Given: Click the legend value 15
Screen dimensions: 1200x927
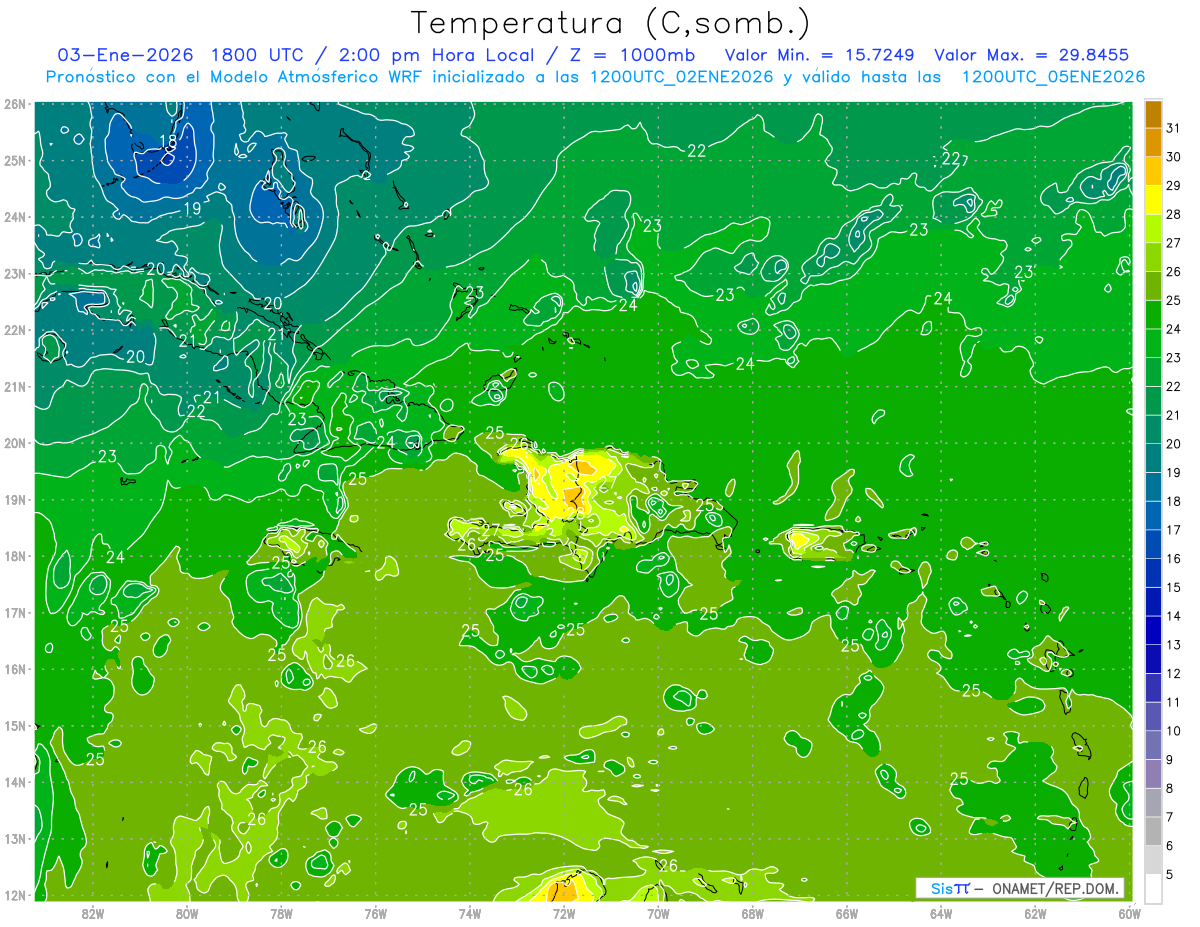Looking at the screenshot, I should [x=1173, y=588].
